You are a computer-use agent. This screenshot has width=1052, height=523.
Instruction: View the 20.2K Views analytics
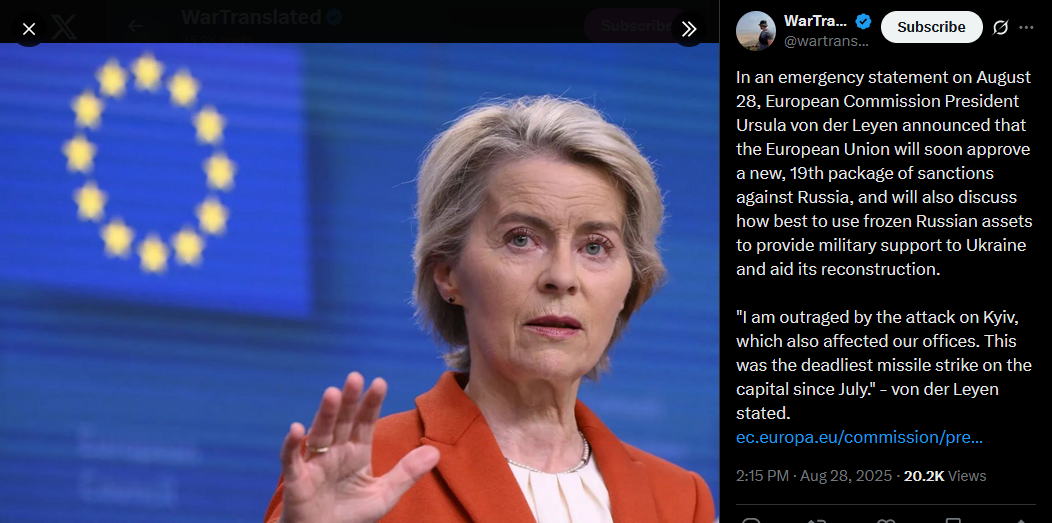pyautogui.click(x=945, y=476)
